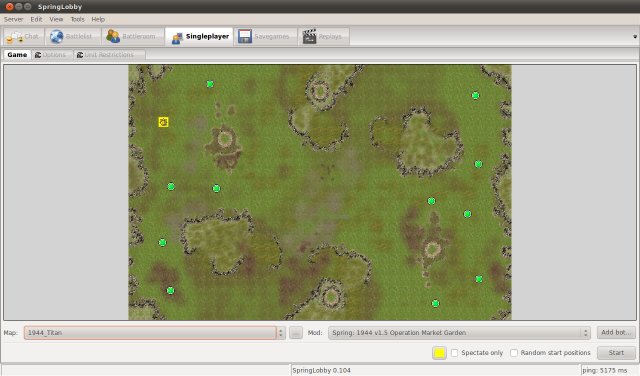Open the Server menu

(x=13, y=19)
